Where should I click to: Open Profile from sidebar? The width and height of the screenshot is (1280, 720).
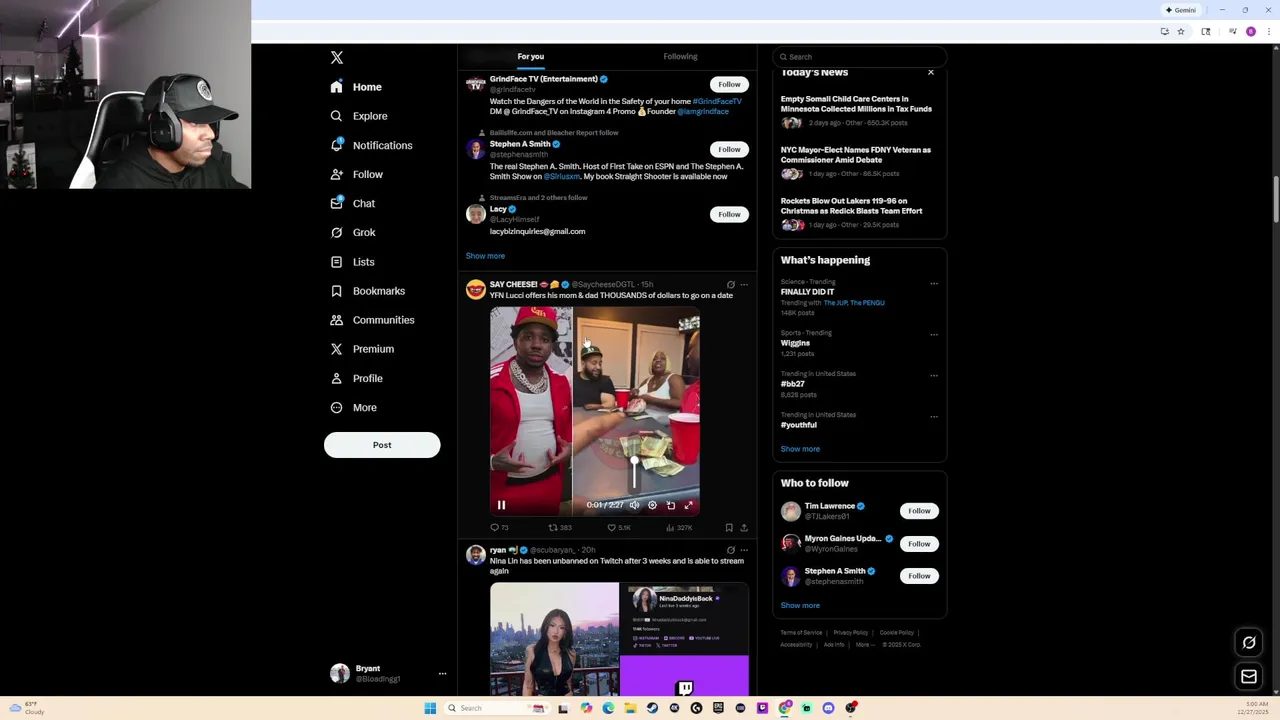(x=357, y=378)
